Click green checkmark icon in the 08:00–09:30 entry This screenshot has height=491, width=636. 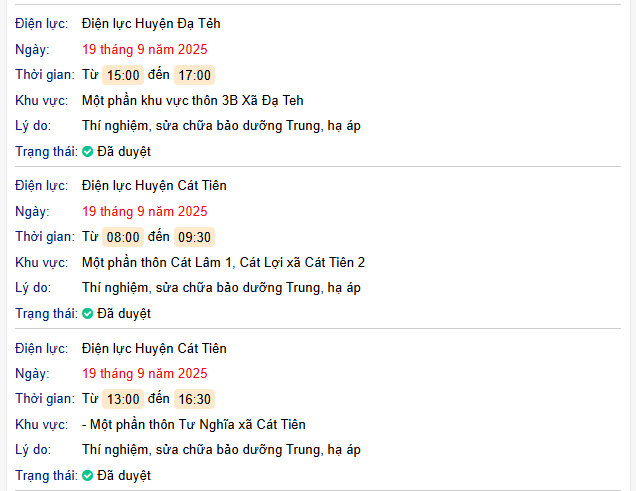[x=88, y=313]
